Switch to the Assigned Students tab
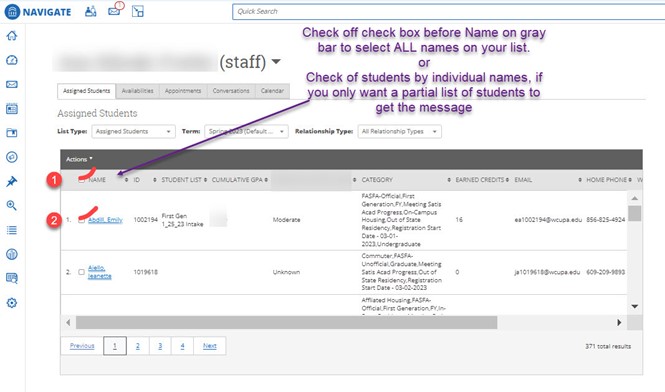Image resolution: width=665 pixels, height=392 pixels. point(87,91)
